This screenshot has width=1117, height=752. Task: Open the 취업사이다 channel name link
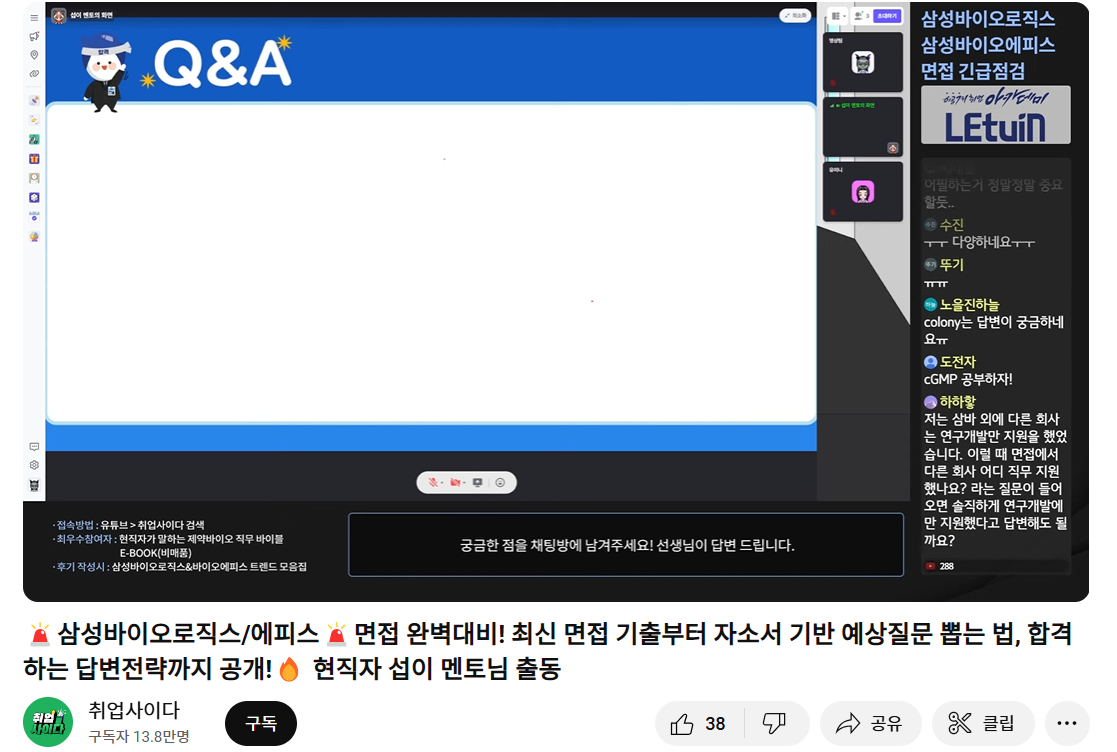coord(134,711)
